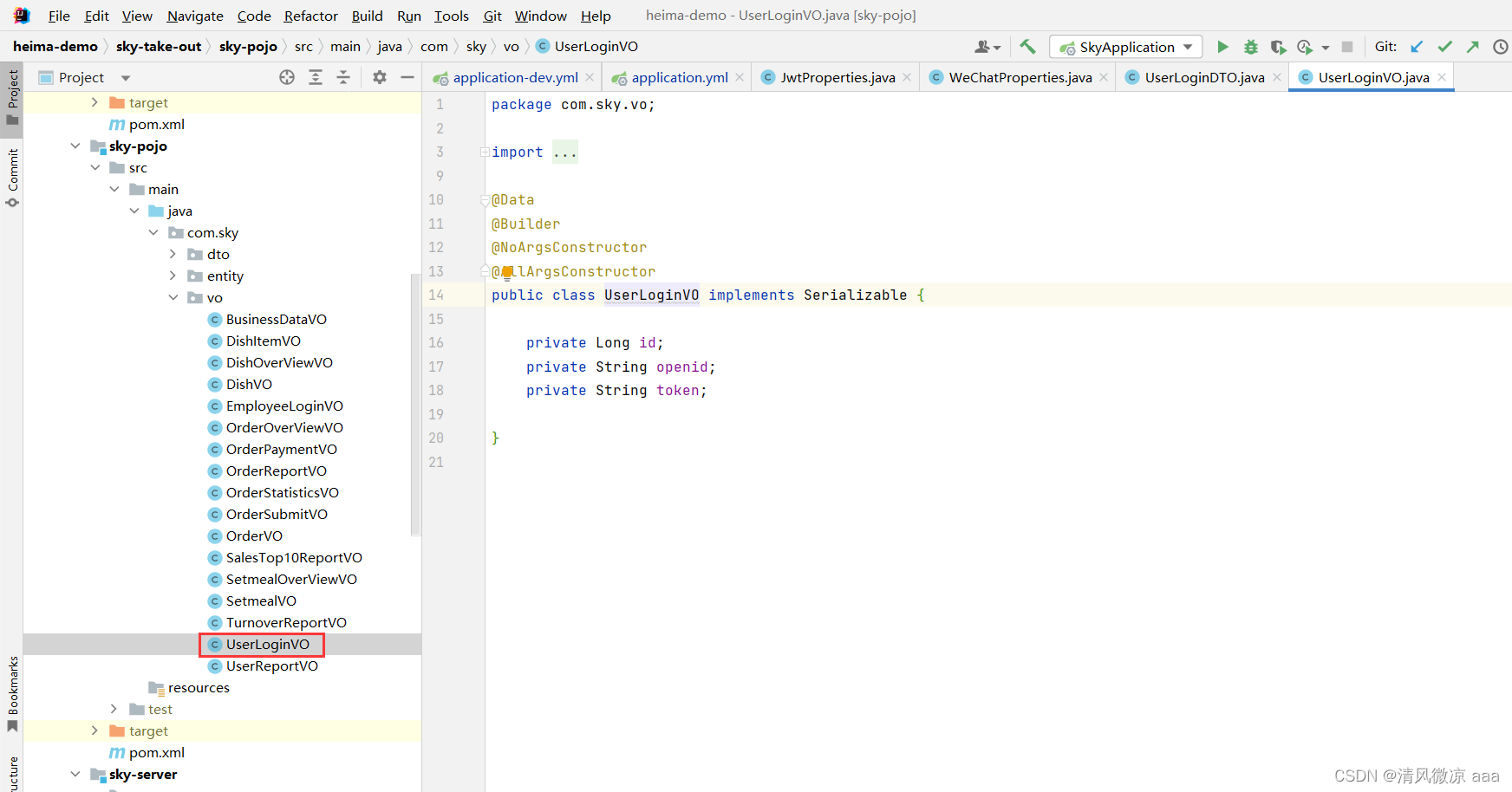Open the Tools menu

(451, 16)
